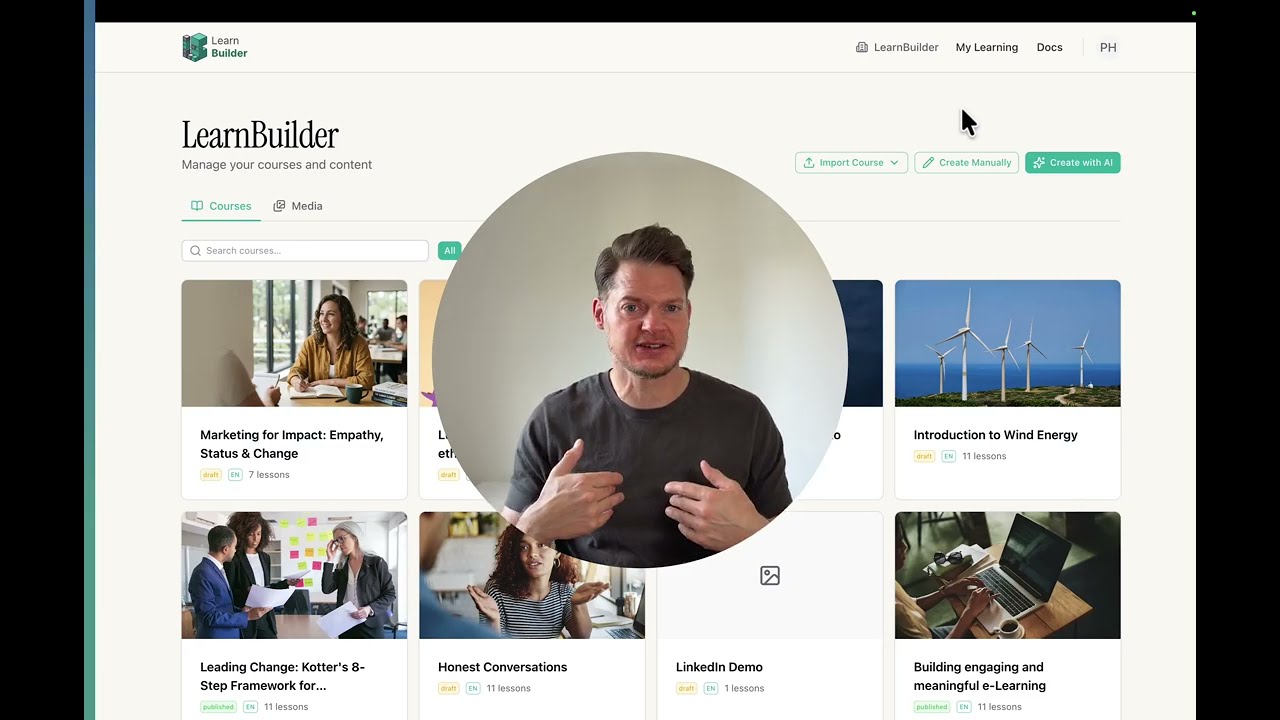1280x720 pixels.
Task: Click the published badge on Leading Change
Action: click(x=218, y=707)
